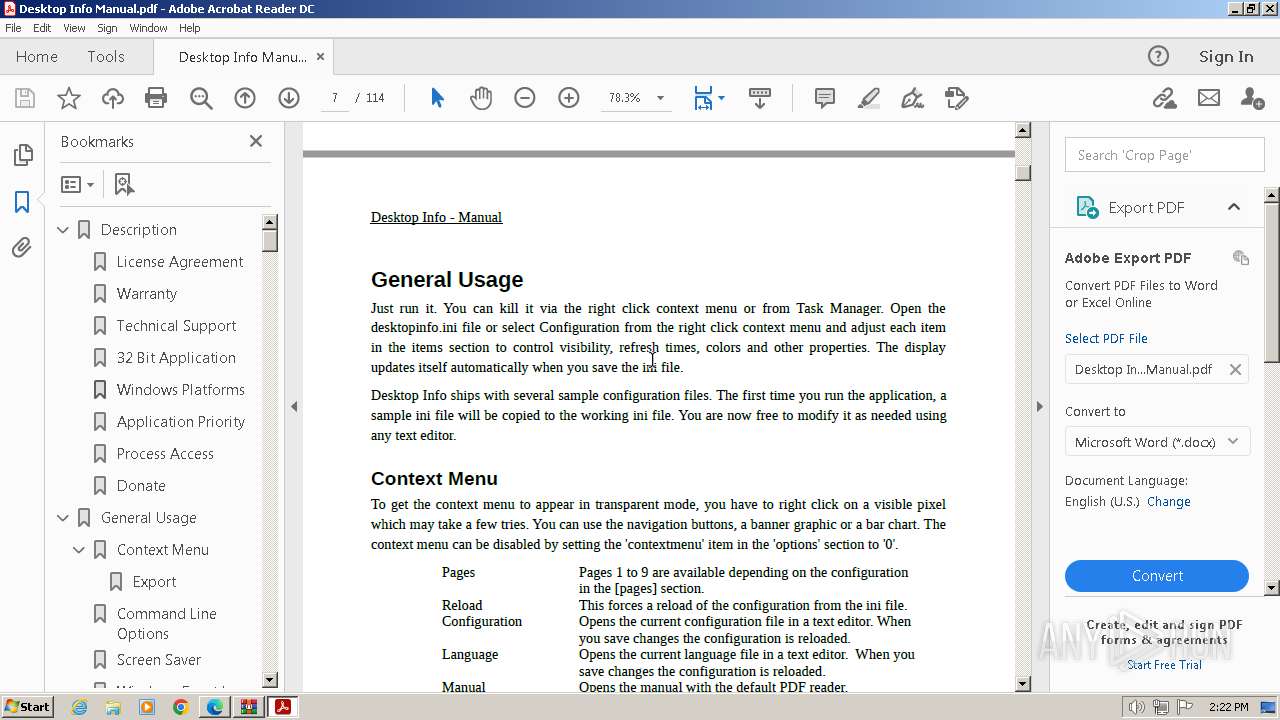This screenshot has width=1280, height=720.
Task: Remove the selected Desktop Info Manual.pdf file
Action: point(1235,369)
